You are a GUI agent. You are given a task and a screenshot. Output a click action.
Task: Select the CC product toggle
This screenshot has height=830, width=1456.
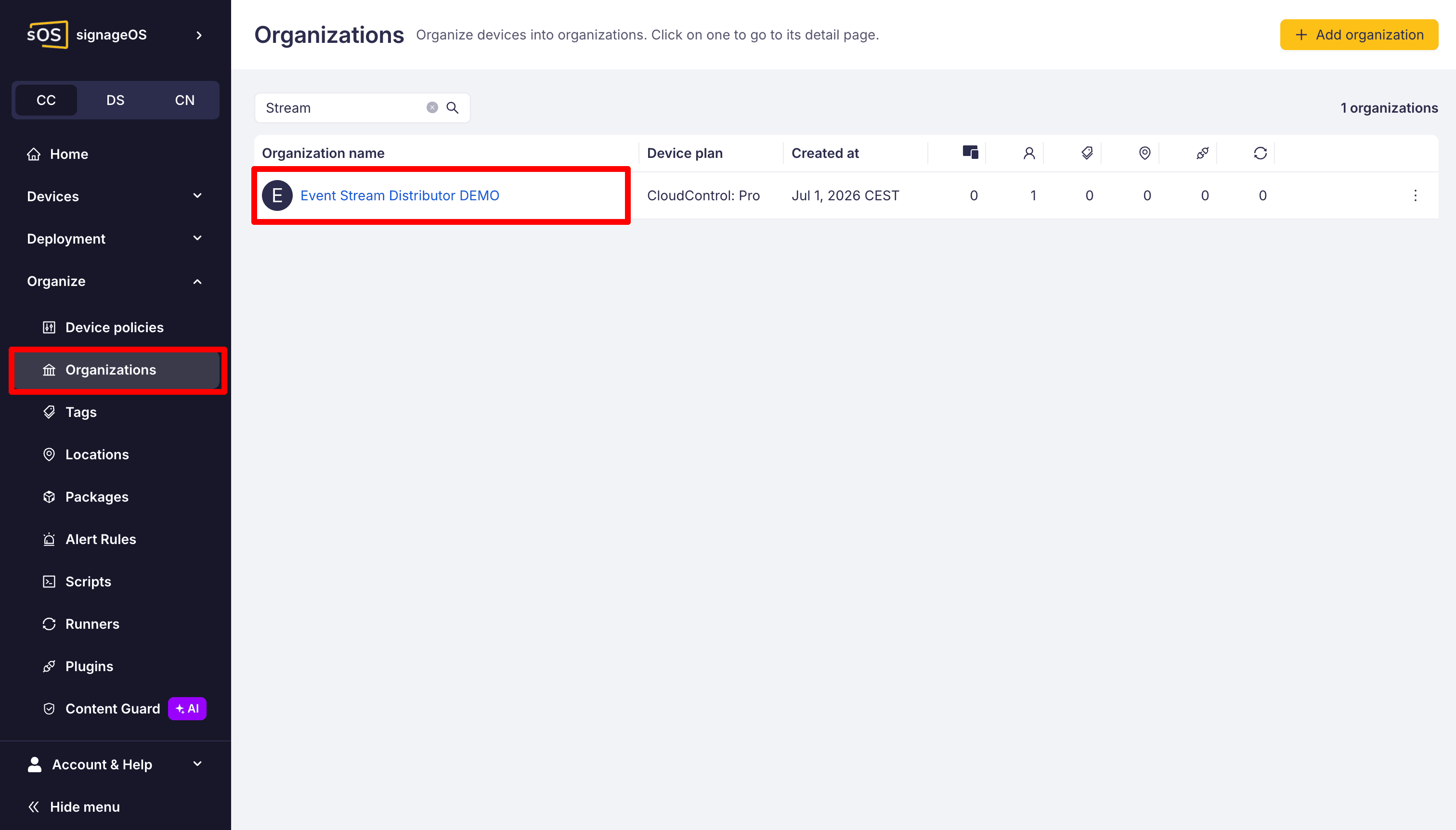point(46,100)
